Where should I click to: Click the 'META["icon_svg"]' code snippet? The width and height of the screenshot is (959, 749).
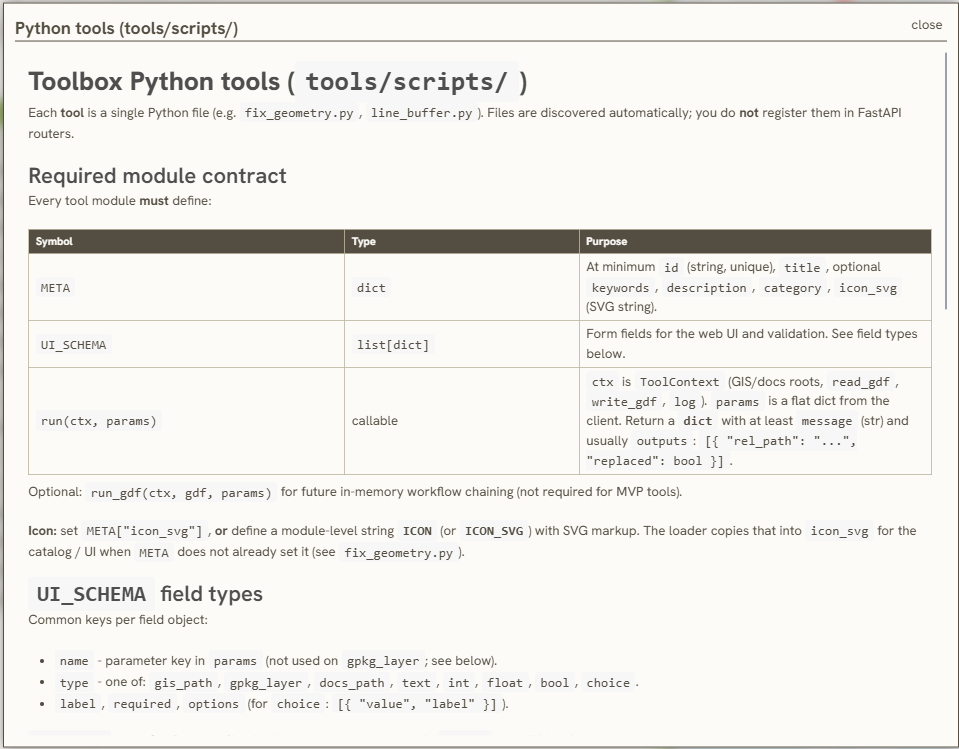click(144, 531)
